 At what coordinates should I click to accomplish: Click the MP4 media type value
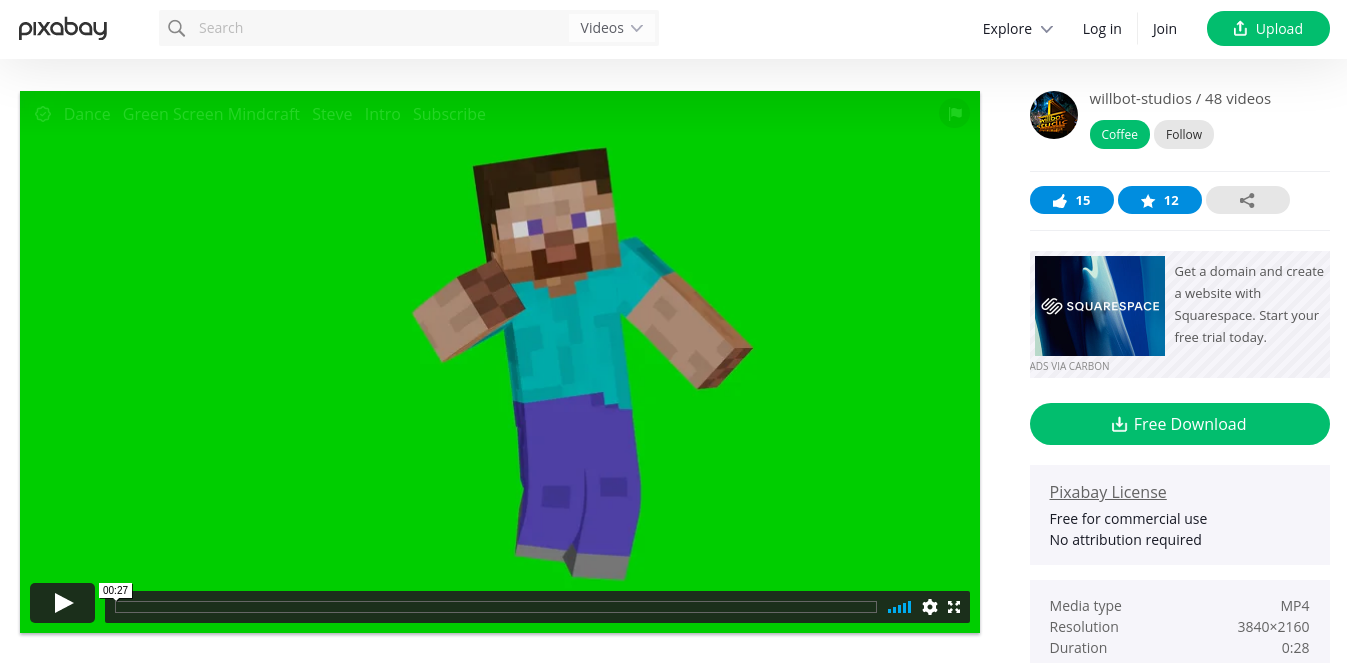[1295, 606]
